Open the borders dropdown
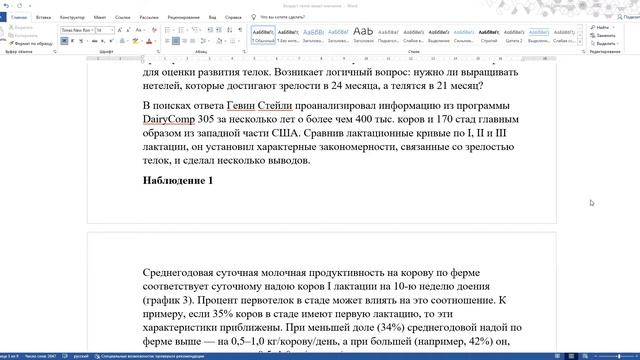640x360 pixels. (x=238, y=41)
